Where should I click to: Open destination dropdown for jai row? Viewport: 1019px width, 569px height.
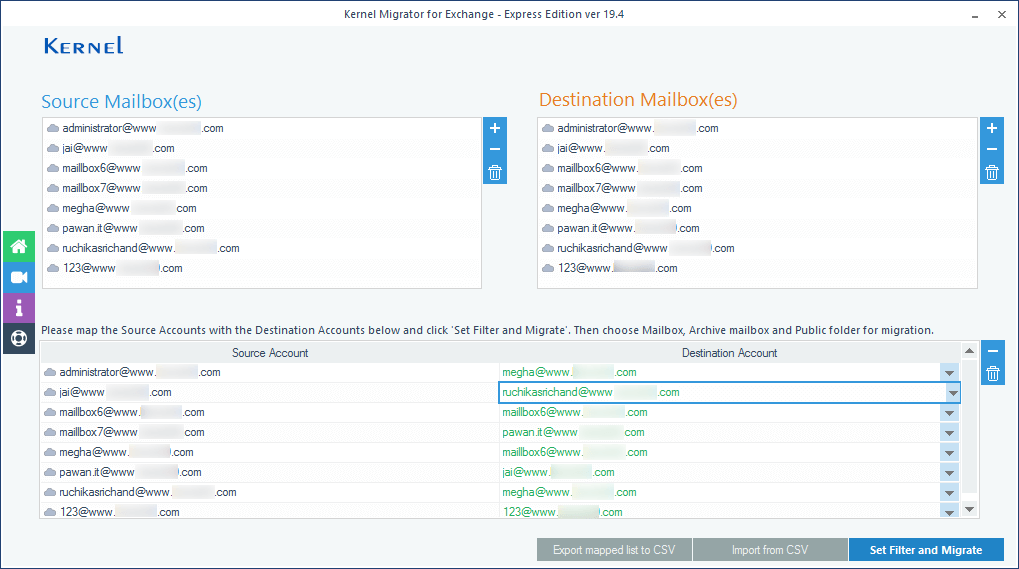[x=952, y=392]
